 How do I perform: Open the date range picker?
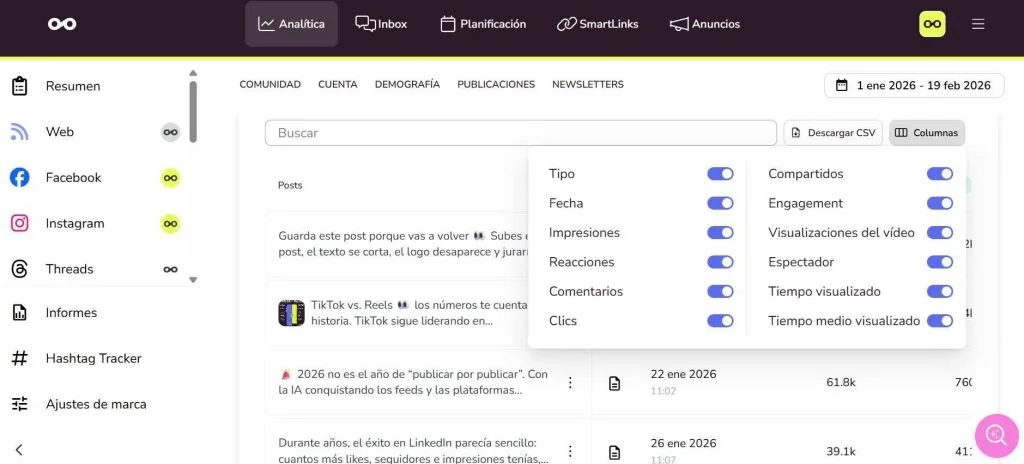[914, 86]
